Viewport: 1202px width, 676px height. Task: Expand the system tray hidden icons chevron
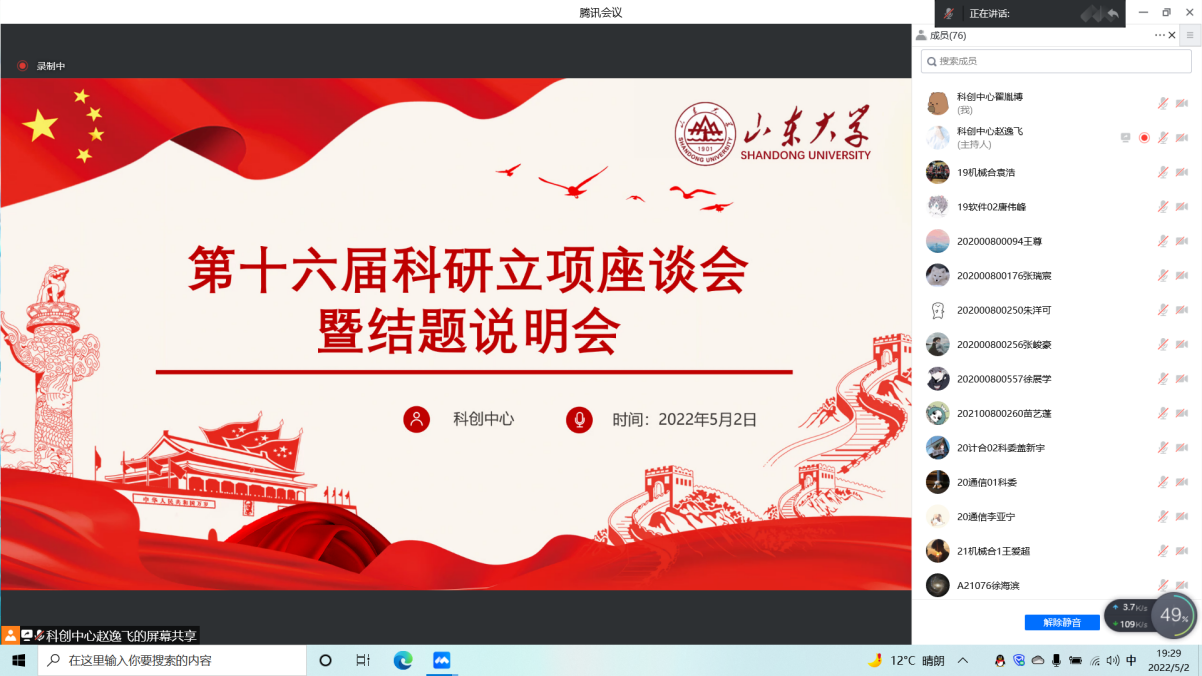(963, 660)
